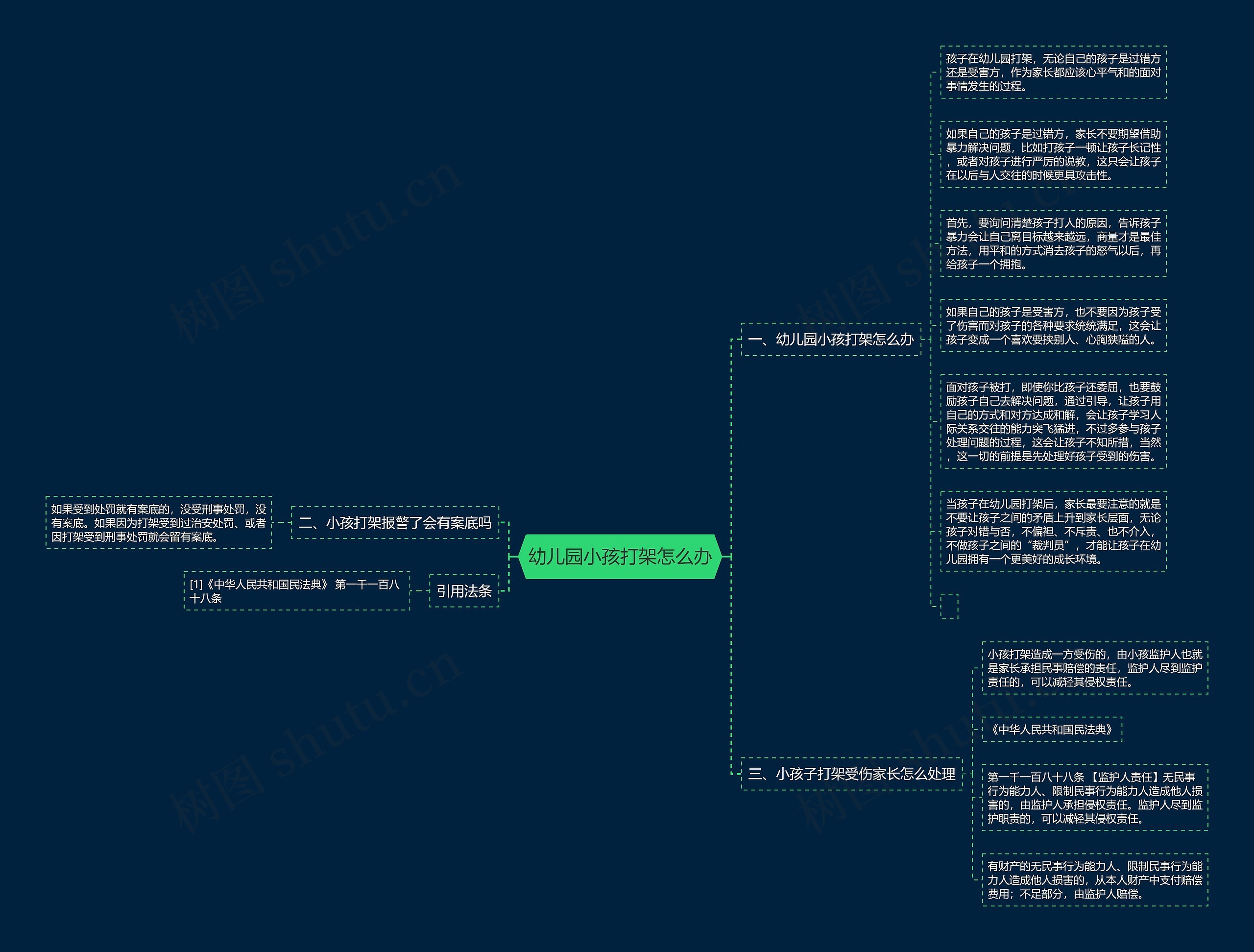Image resolution: width=1254 pixels, height=952 pixels.
Task: Select note starting 第一千一百八十八条【监护人责任】
Action: click(x=1095, y=798)
